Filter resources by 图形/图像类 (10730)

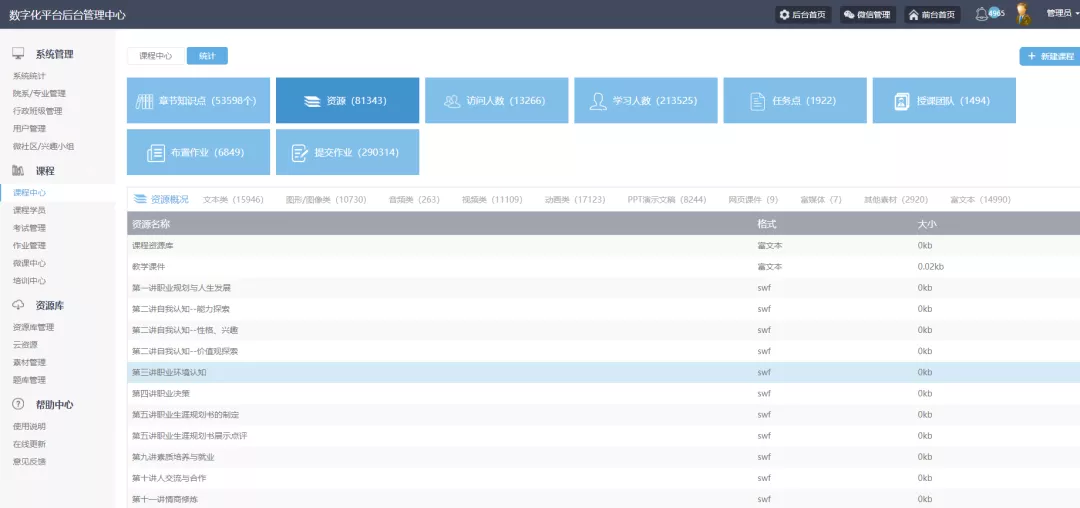(x=326, y=200)
